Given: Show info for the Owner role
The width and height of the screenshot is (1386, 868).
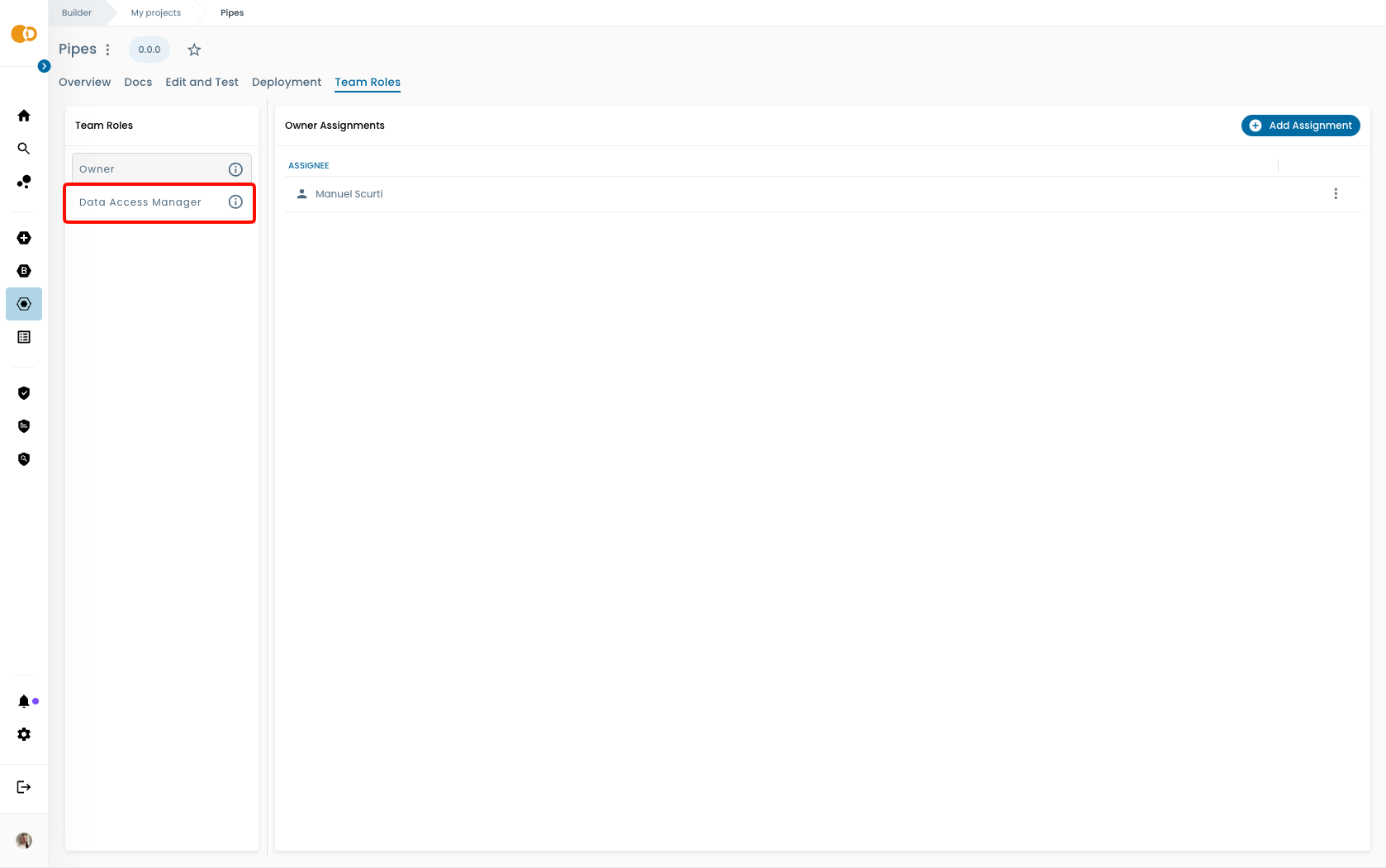Looking at the screenshot, I should (235, 169).
